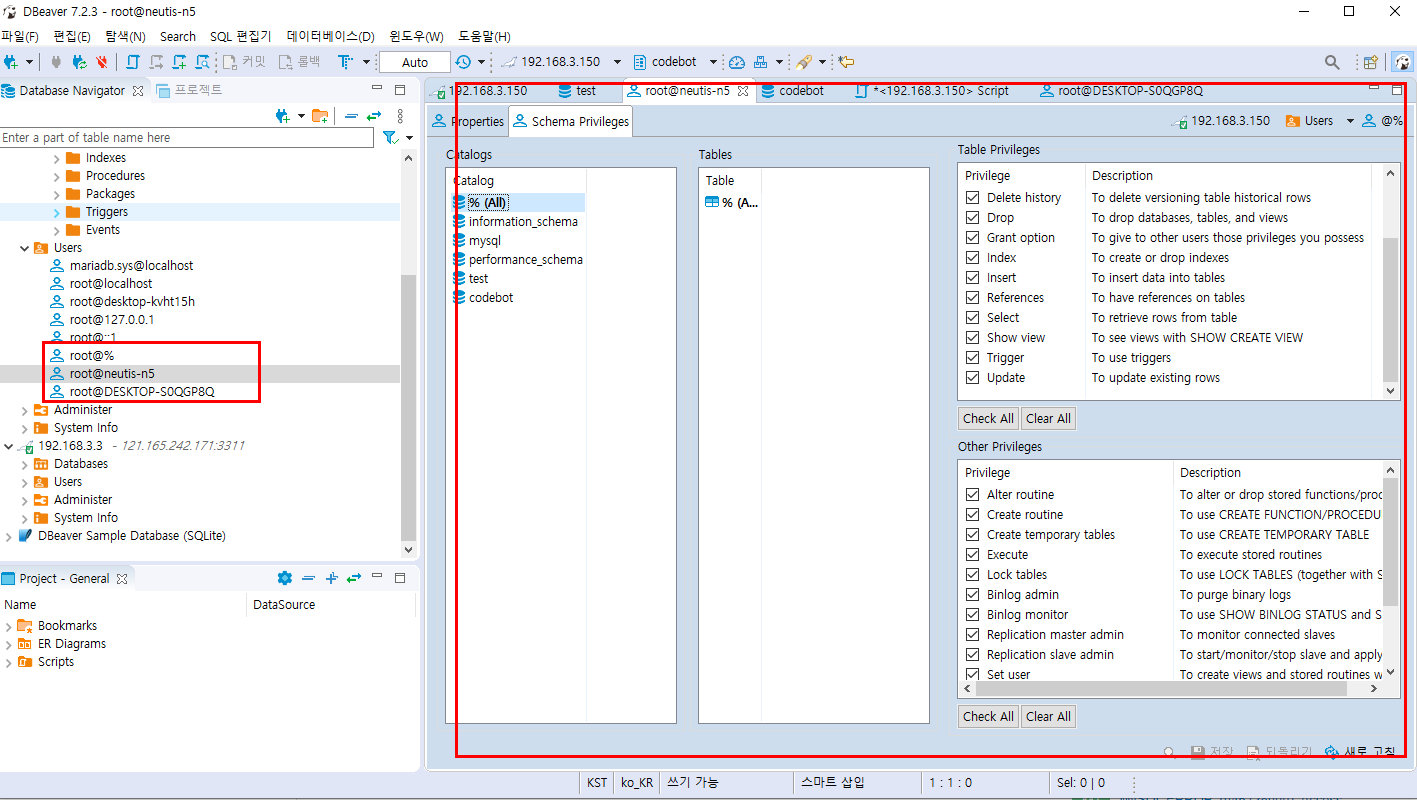
Task: Click the back arrow icon after rocket tool
Action: pyautogui.click(x=846, y=62)
